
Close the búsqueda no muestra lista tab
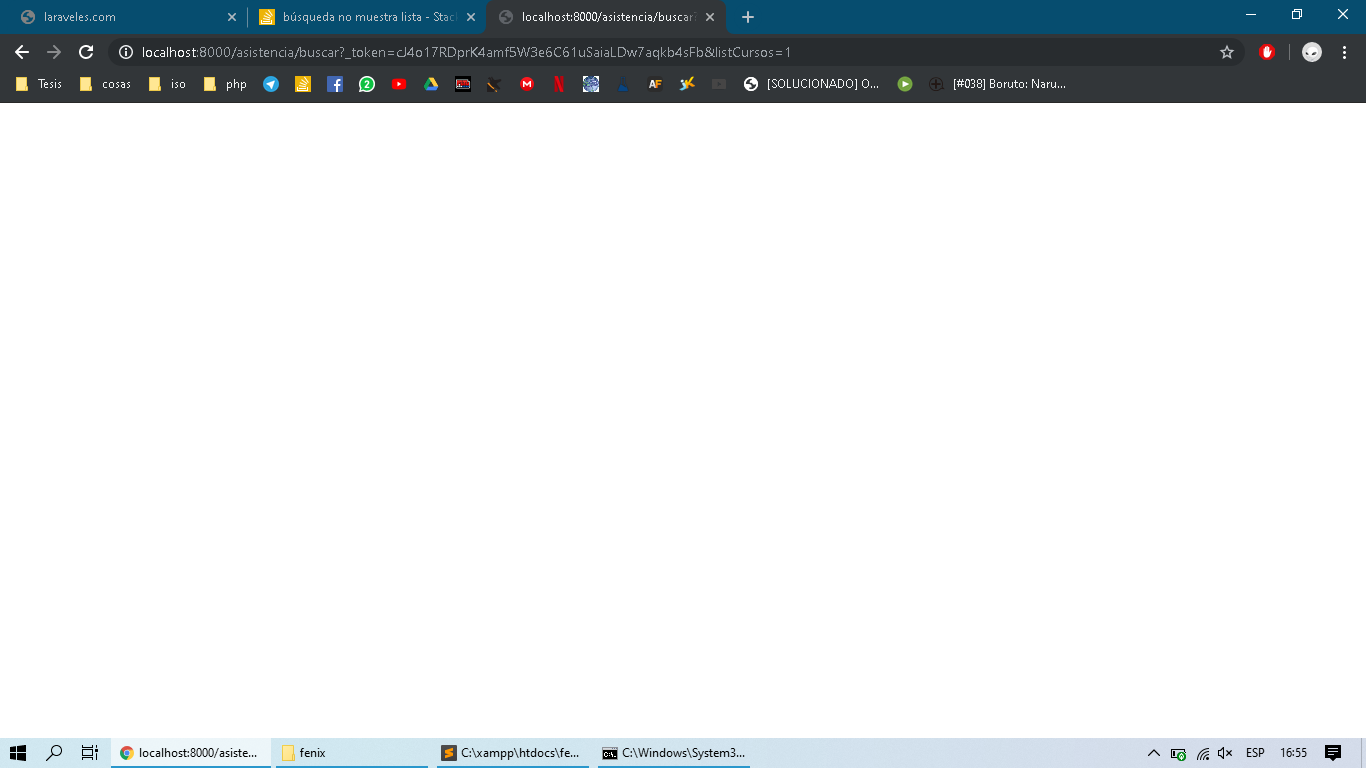pyautogui.click(x=471, y=17)
